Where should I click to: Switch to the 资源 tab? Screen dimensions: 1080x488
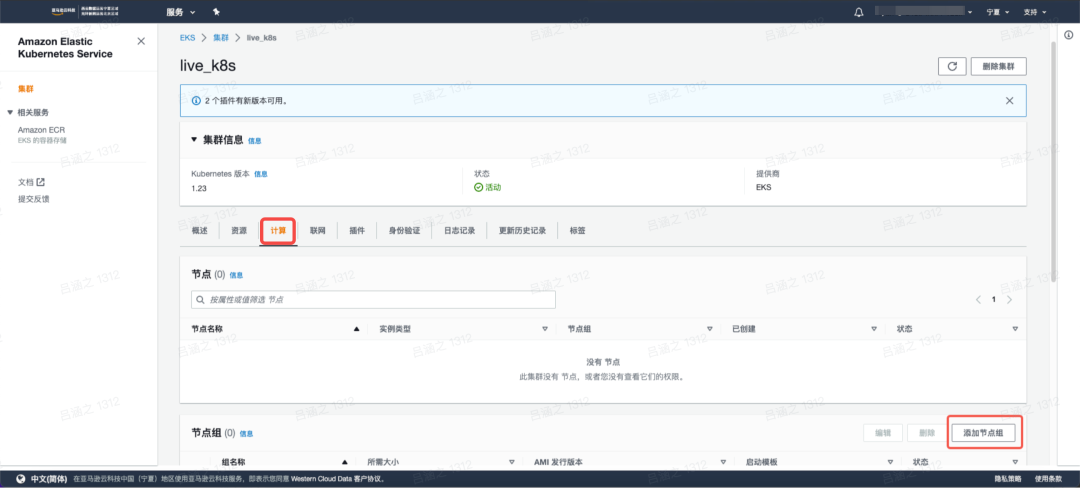click(239, 231)
